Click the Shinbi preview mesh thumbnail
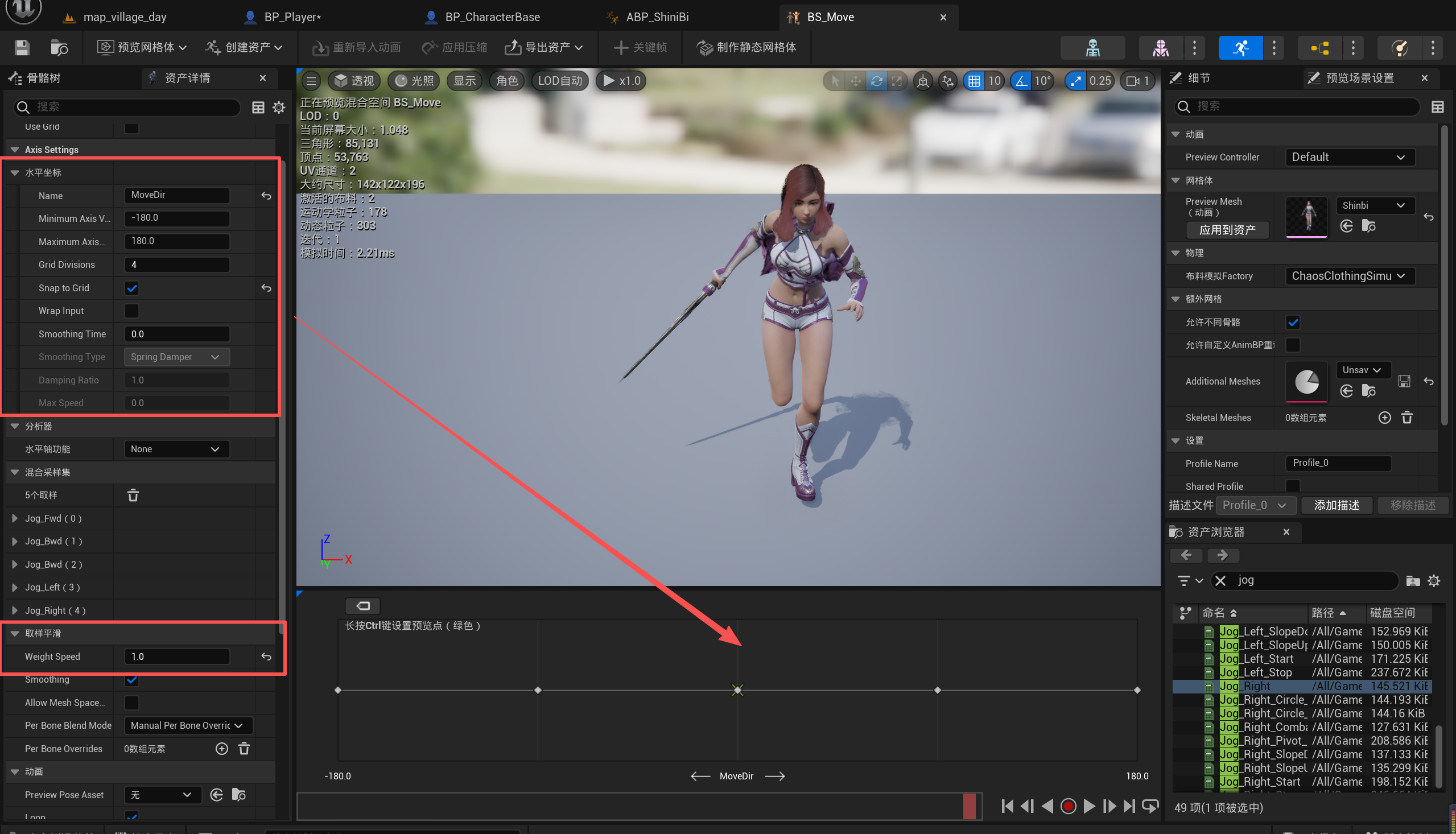The image size is (1456, 834). [x=1306, y=217]
